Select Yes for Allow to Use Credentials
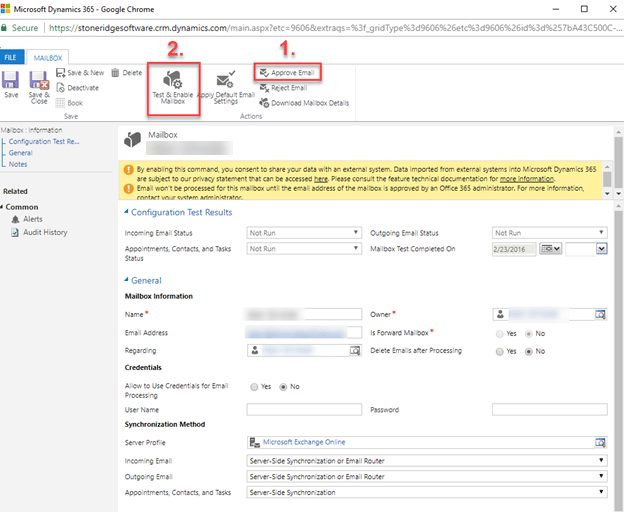This screenshot has width=624, height=512. 254,387
